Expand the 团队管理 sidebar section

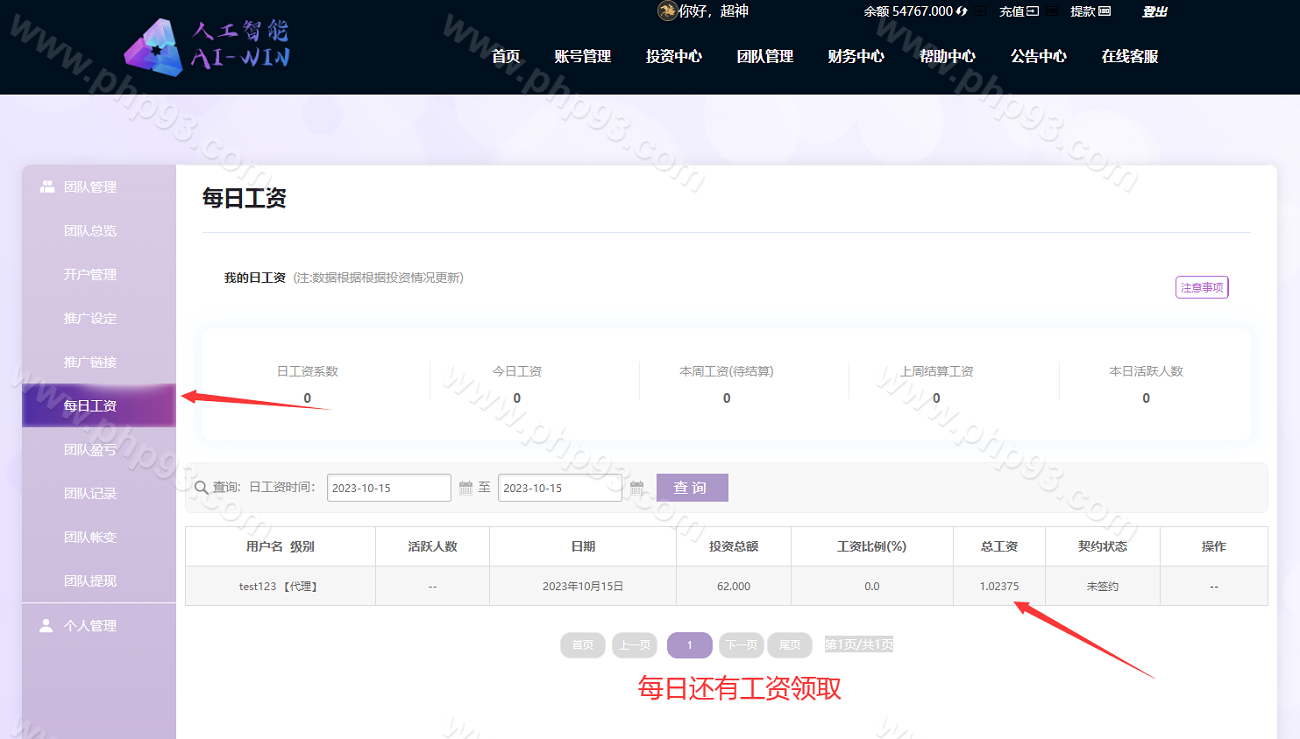click(x=90, y=187)
